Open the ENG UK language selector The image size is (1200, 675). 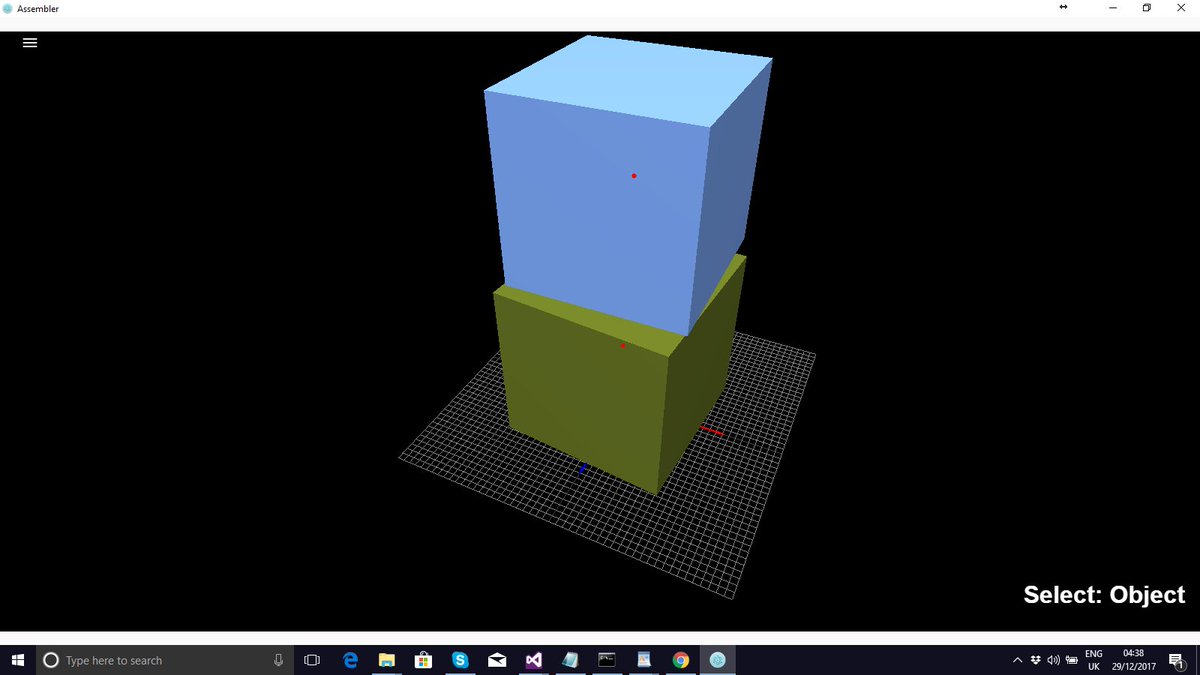click(x=1093, y=660)
